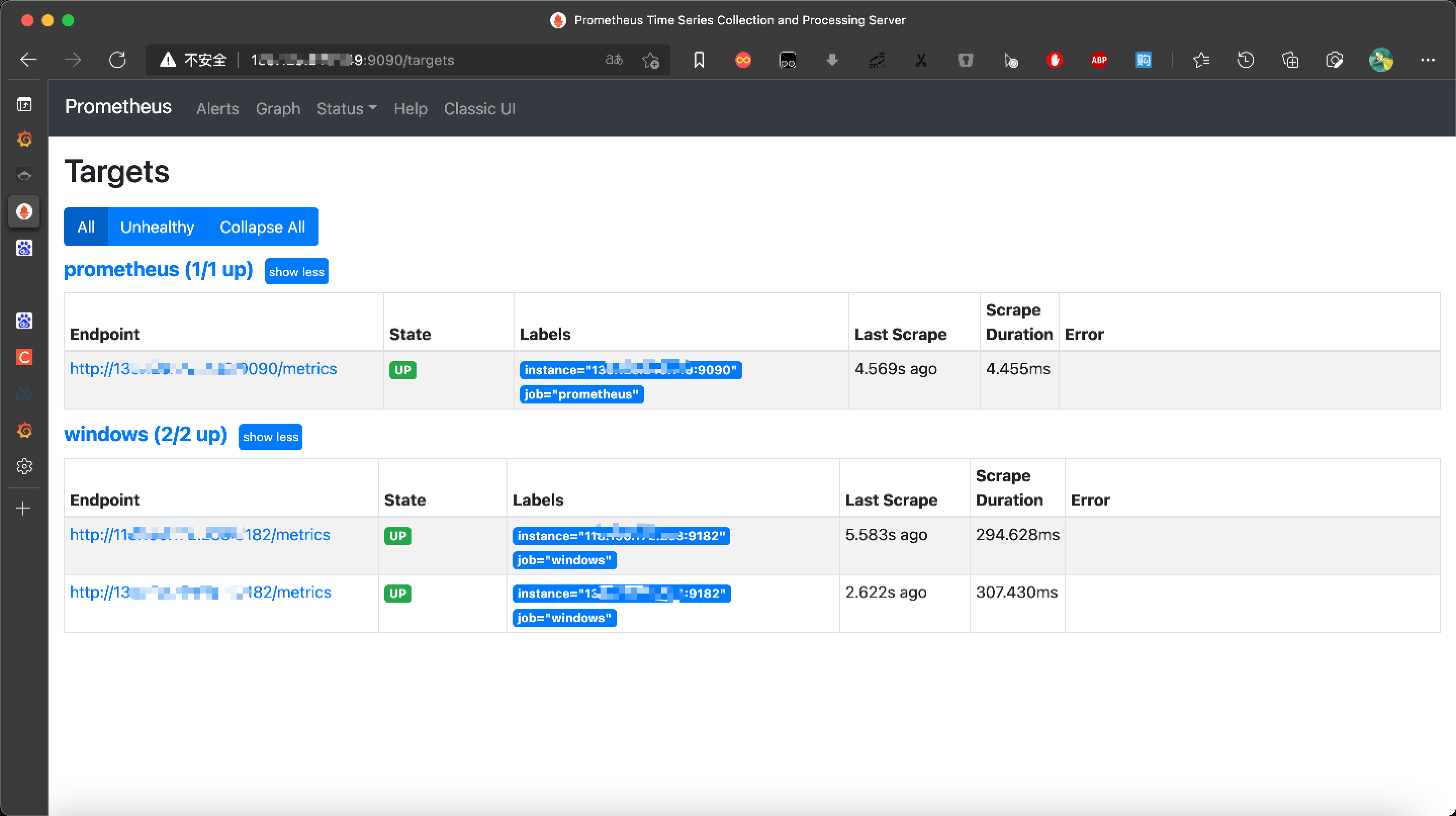Open the white bookmark extension icon
The image size is (1456, 816).
(x=699, y=60)
